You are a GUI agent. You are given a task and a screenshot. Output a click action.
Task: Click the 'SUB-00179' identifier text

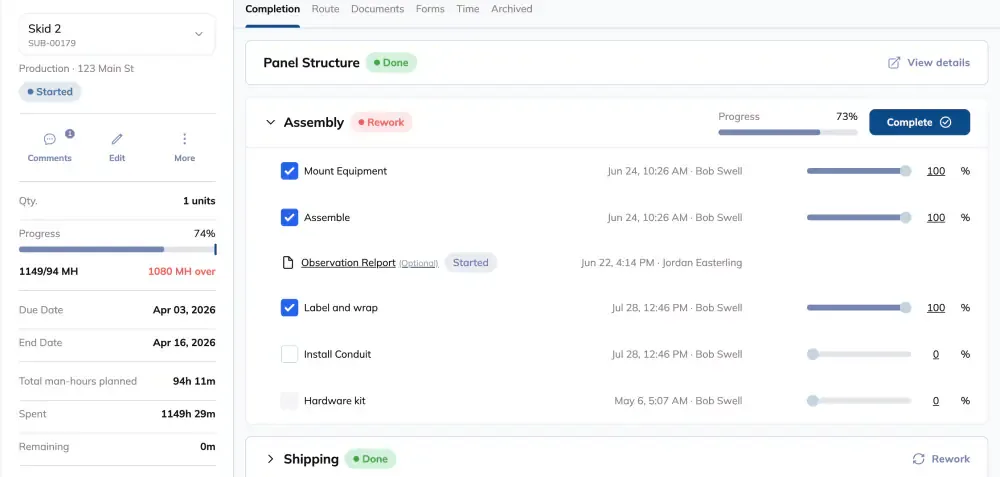tap(52, 43)
